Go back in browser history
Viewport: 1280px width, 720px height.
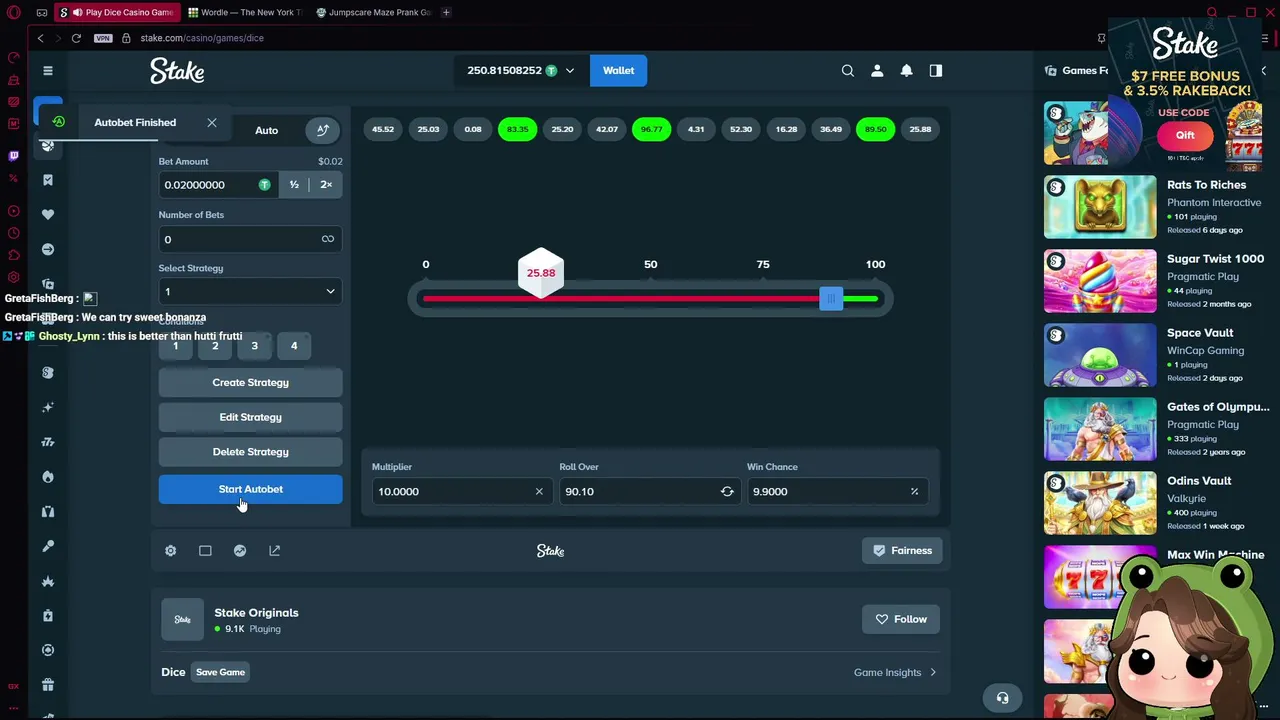point(41,38)
